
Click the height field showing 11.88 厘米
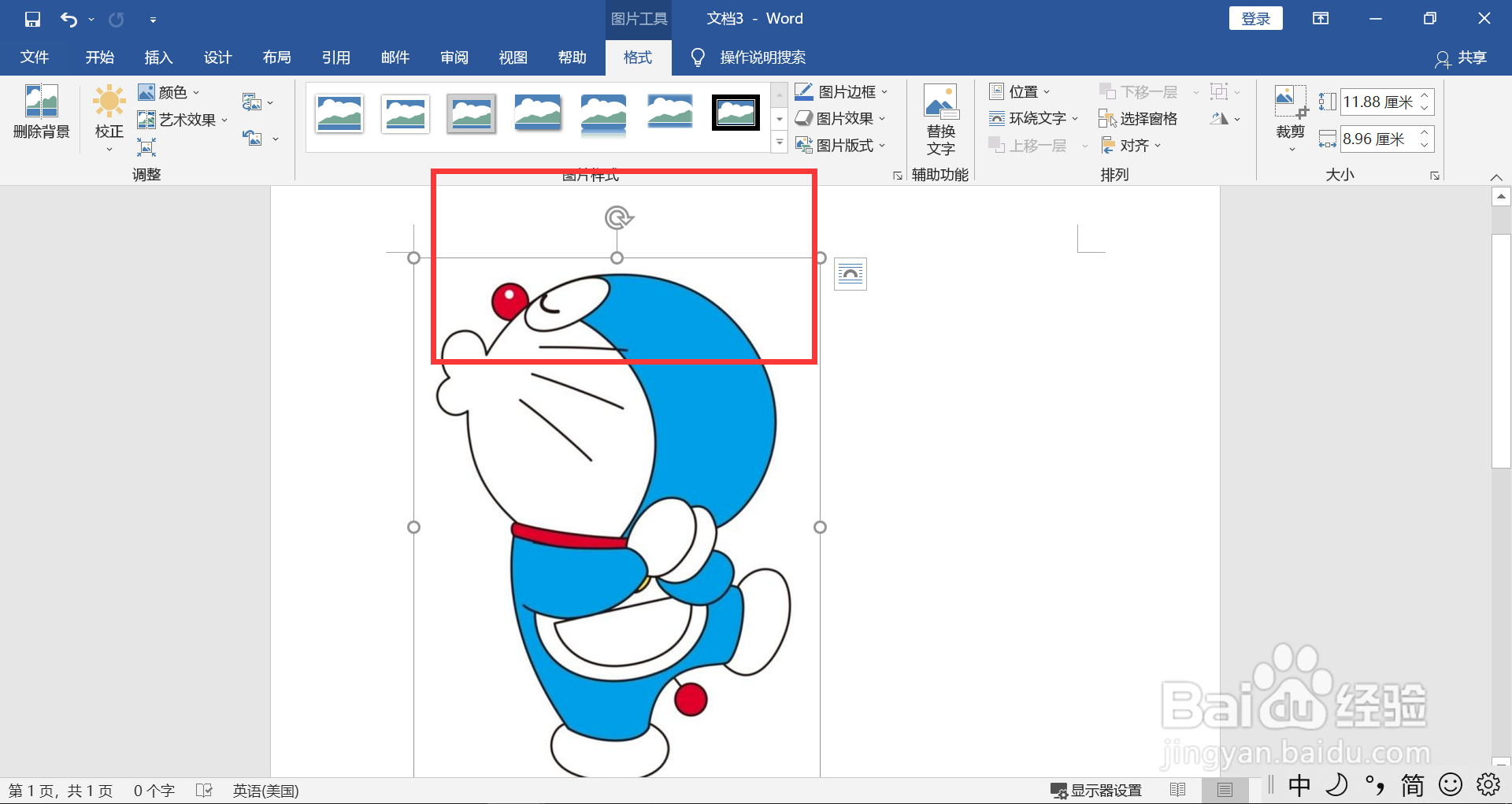click(x=1378, y=102)
